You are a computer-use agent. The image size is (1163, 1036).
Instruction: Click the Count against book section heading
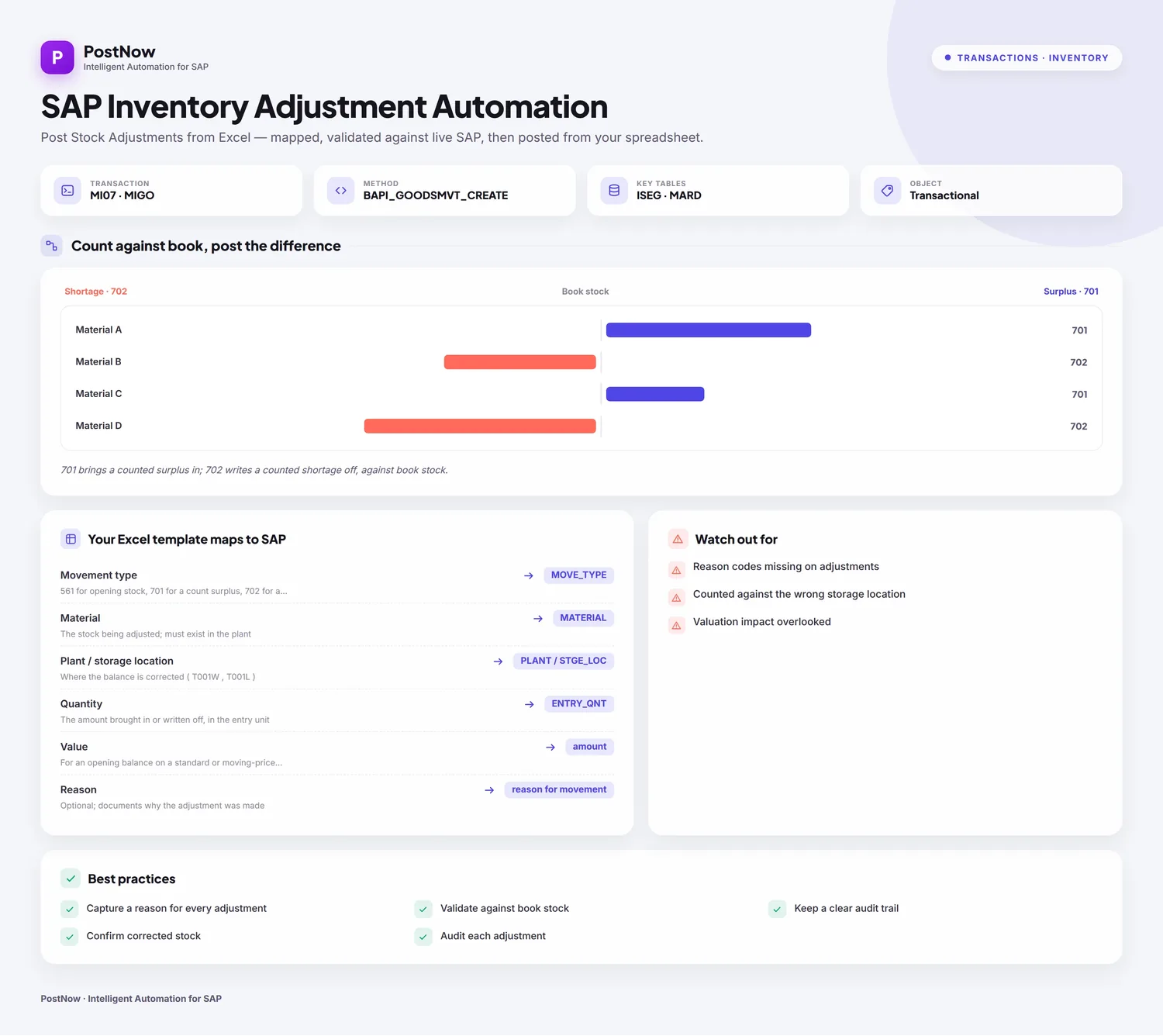pos(206,246)
